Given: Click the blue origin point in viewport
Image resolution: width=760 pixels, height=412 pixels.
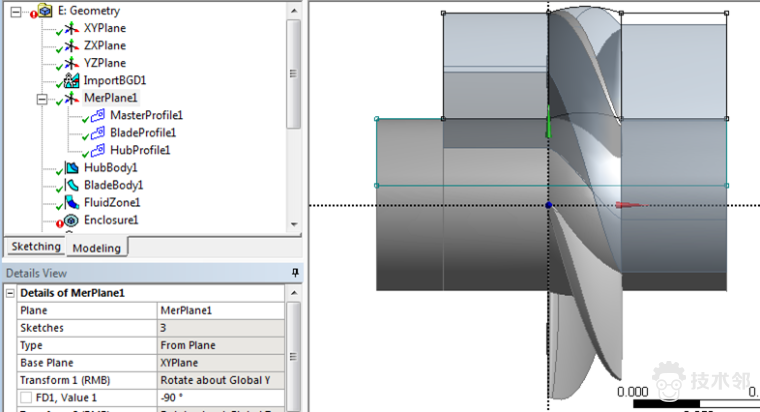Looking at the screenshot, I should coord(549,205).
